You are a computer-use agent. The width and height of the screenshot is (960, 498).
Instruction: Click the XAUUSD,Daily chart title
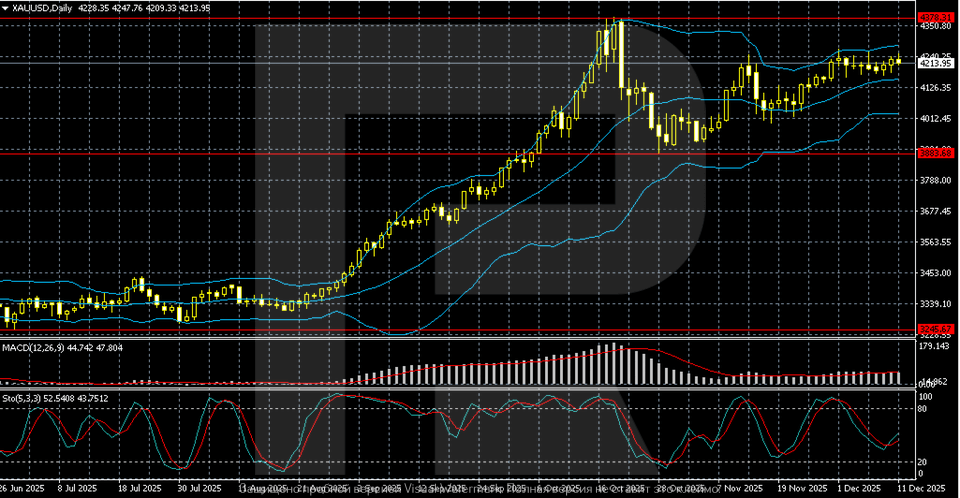[41, 8]
